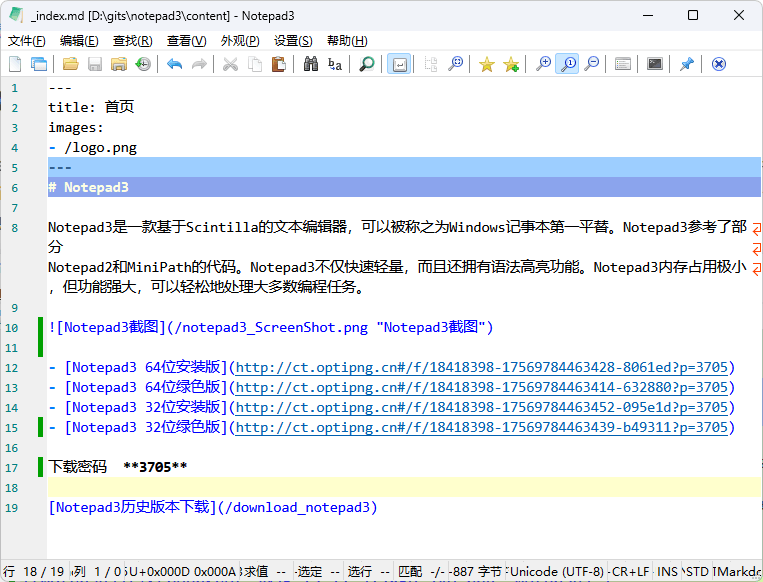Paste from clipboard icon
The image size is (763, 582).
coord(279,64)
